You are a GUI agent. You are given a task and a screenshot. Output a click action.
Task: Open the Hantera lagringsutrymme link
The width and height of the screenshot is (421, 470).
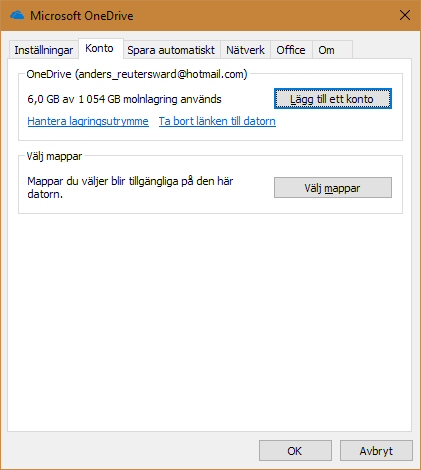[88, 121]
